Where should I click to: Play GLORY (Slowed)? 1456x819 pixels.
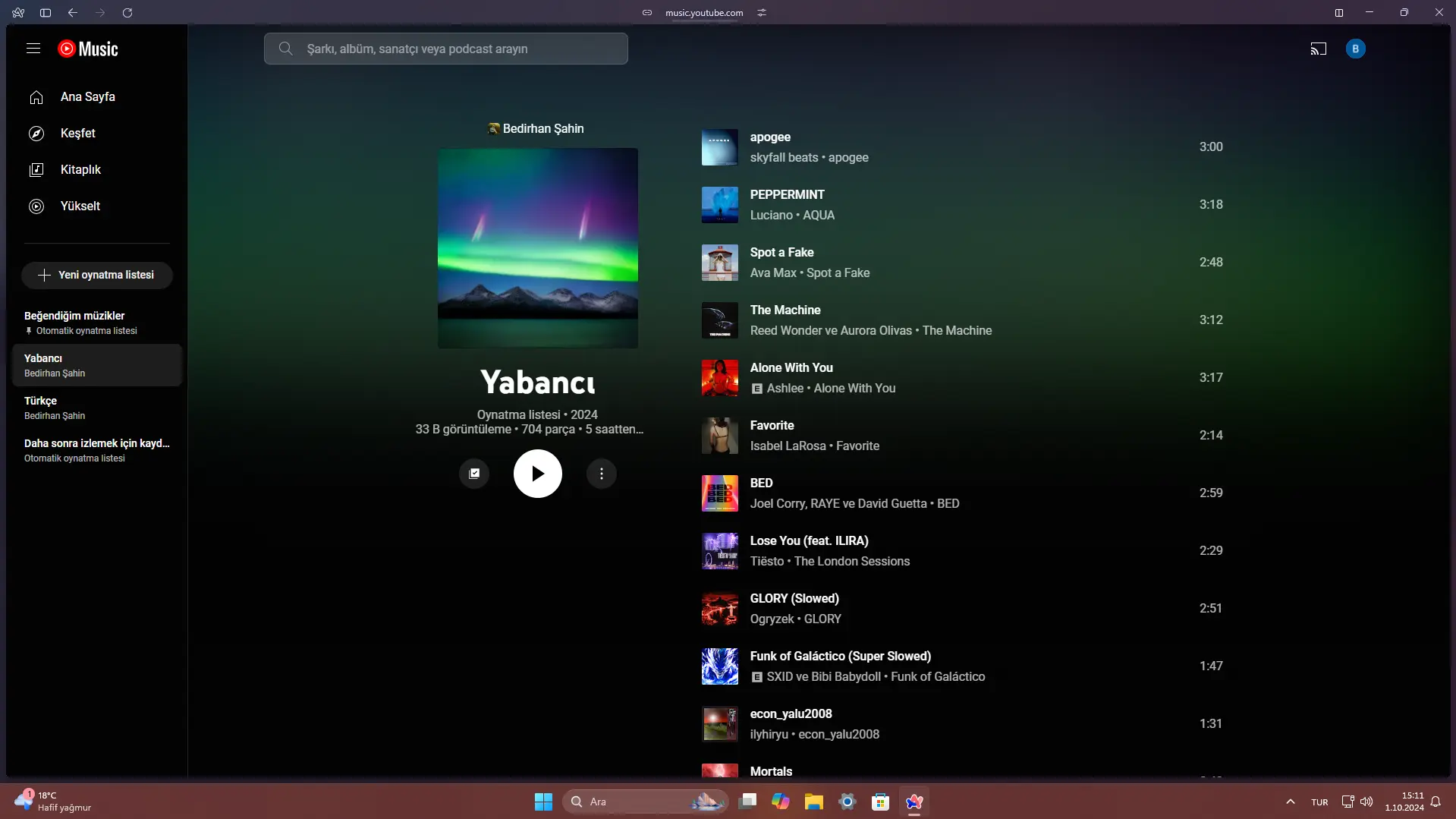(794, 599)
